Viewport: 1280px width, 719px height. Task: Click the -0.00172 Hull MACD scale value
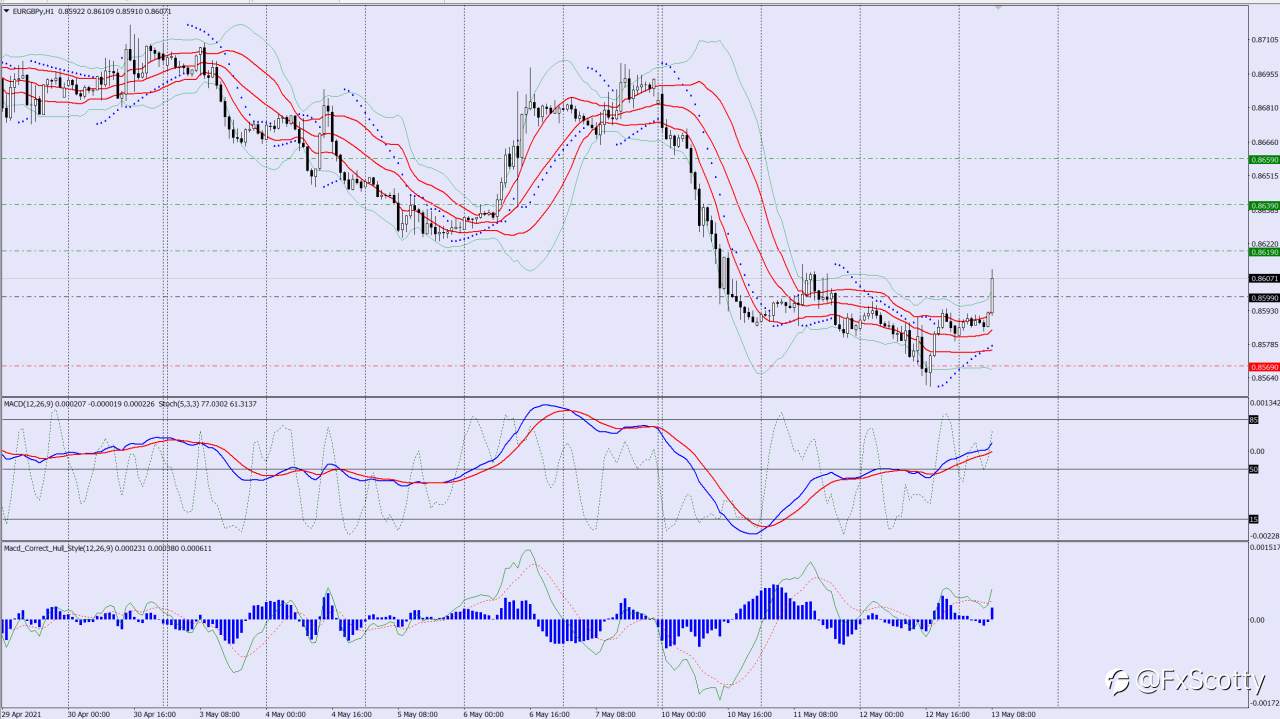click(1264, 703)
